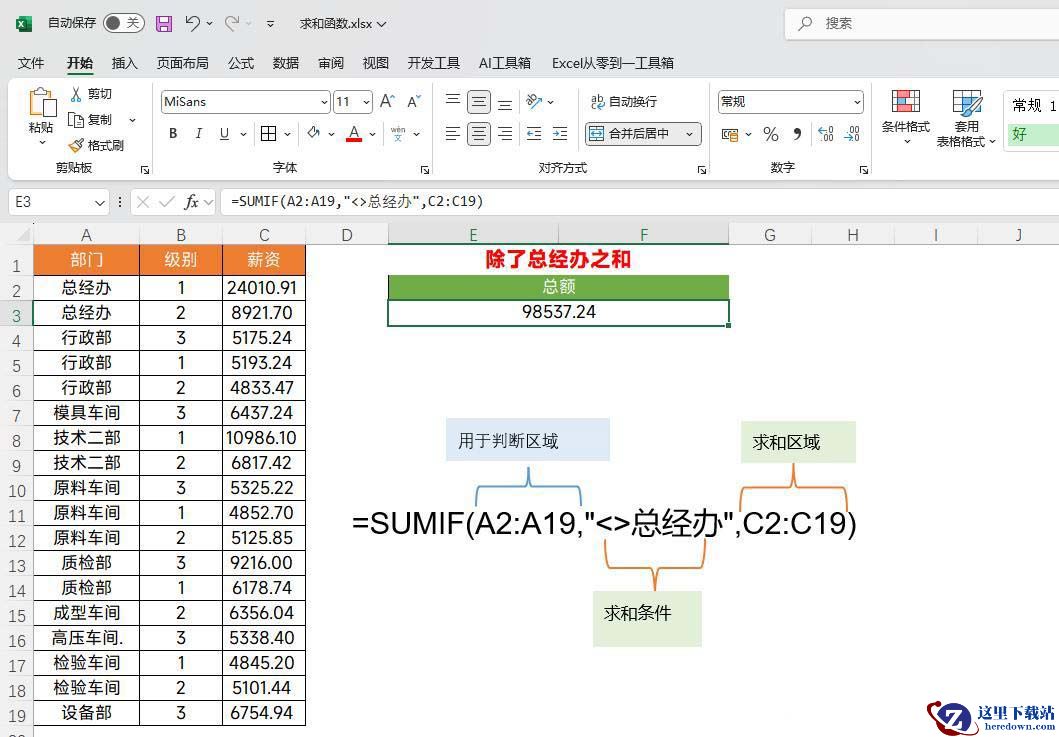Click the Increase Font Size icon
The image size is (1059, 737).
pyautogui.click(x=387, y=102)
